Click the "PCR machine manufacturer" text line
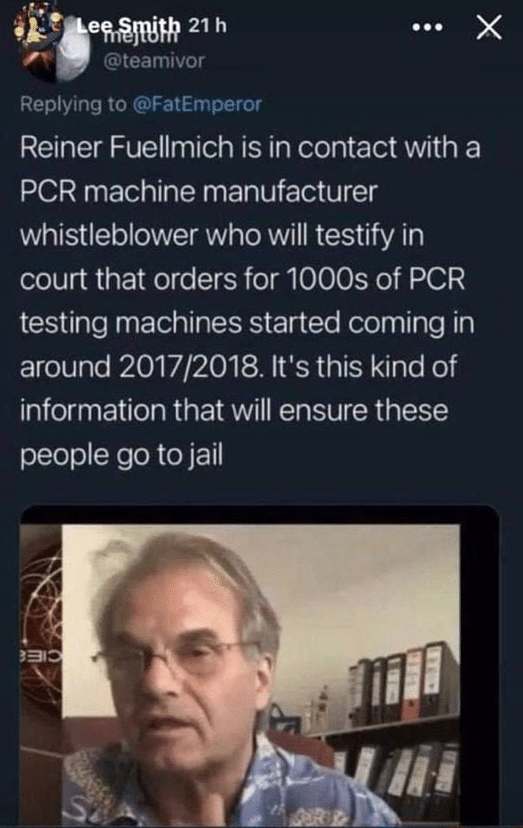523x828 pixels. [x=199, y=191]
